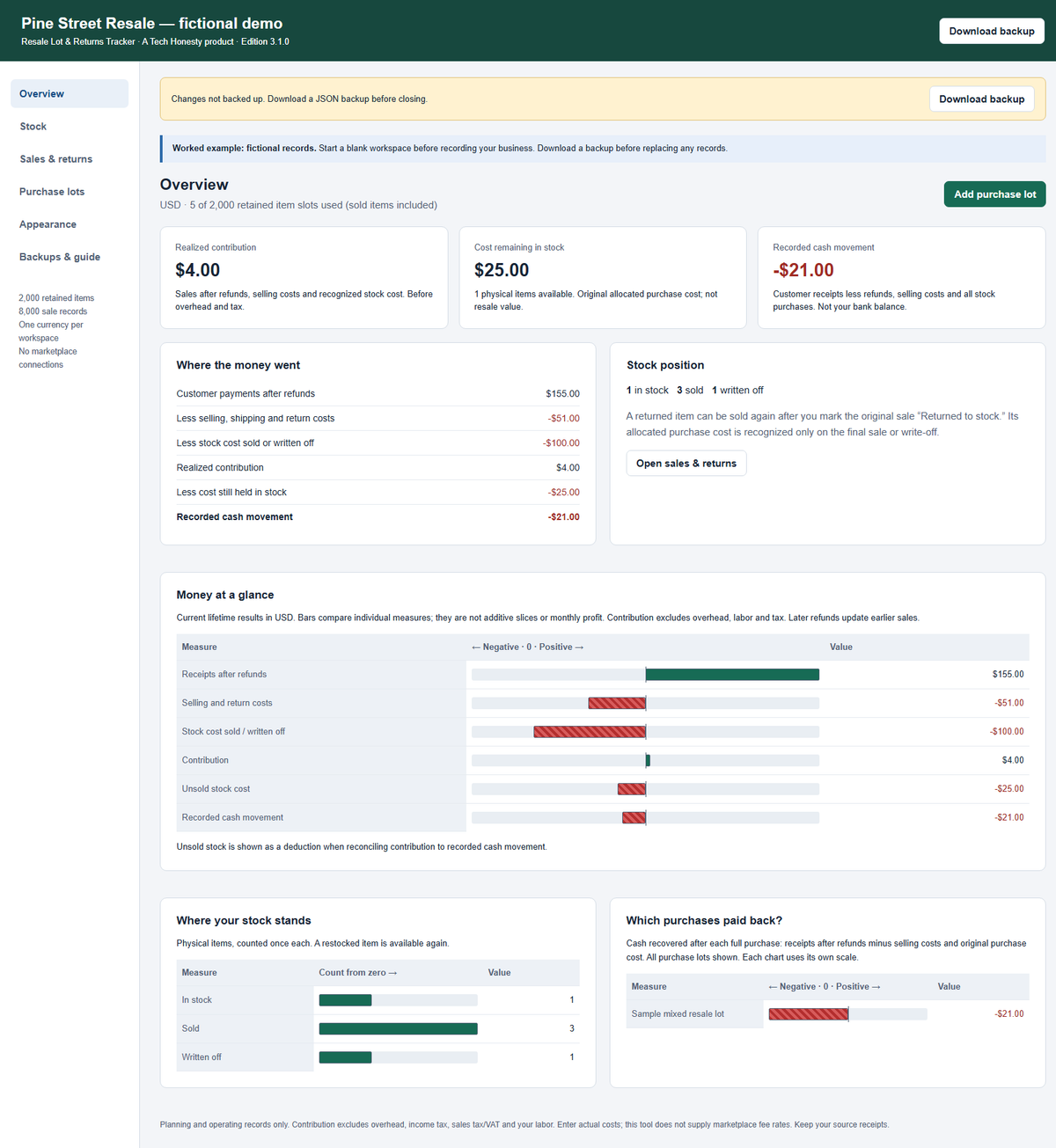
Task: Click the "Worked example: fictional records." notice text
Action: (244, 149)
